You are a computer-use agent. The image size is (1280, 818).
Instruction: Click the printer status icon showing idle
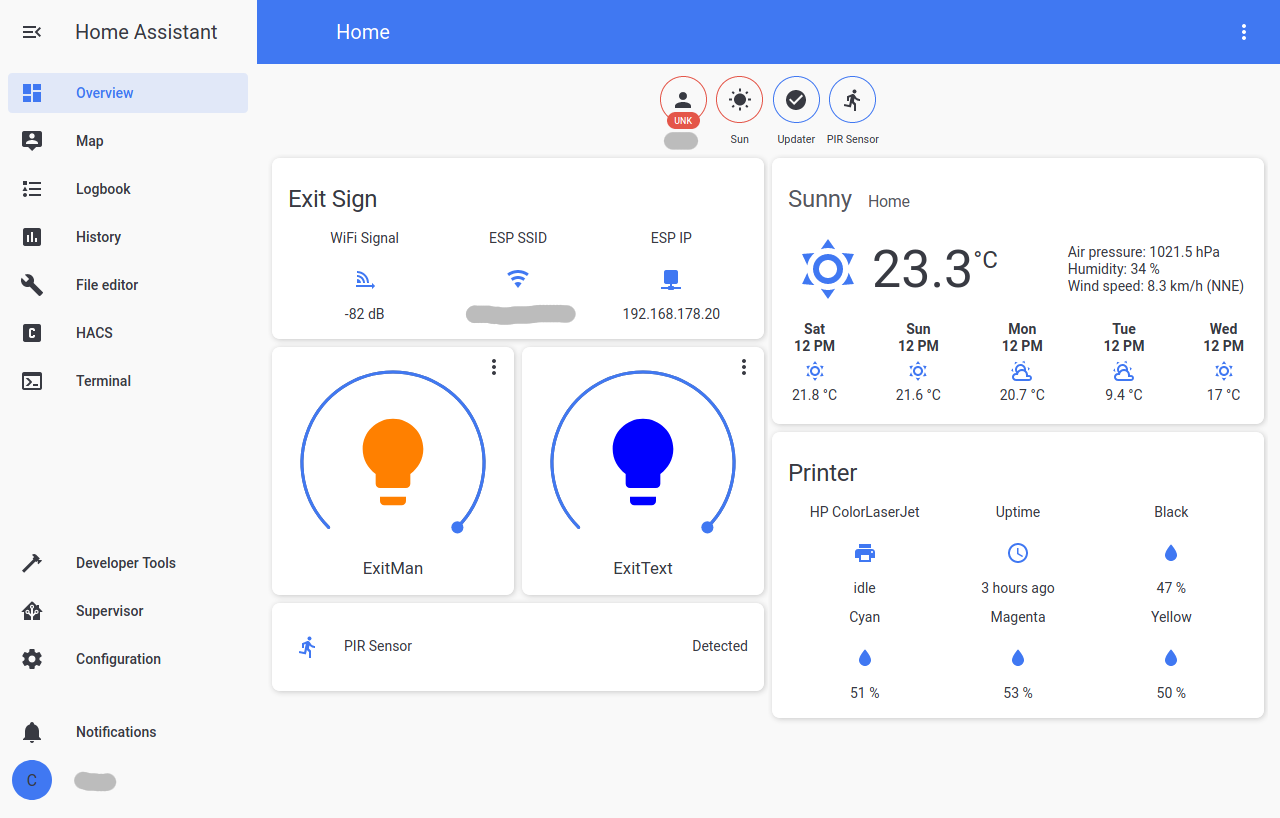click(x=864, y=552)
